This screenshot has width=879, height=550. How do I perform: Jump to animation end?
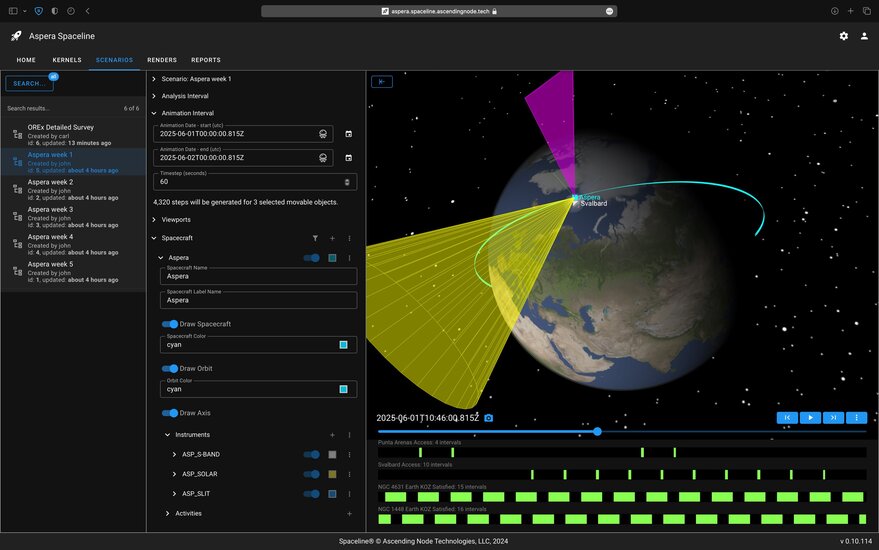pos(833,418)
